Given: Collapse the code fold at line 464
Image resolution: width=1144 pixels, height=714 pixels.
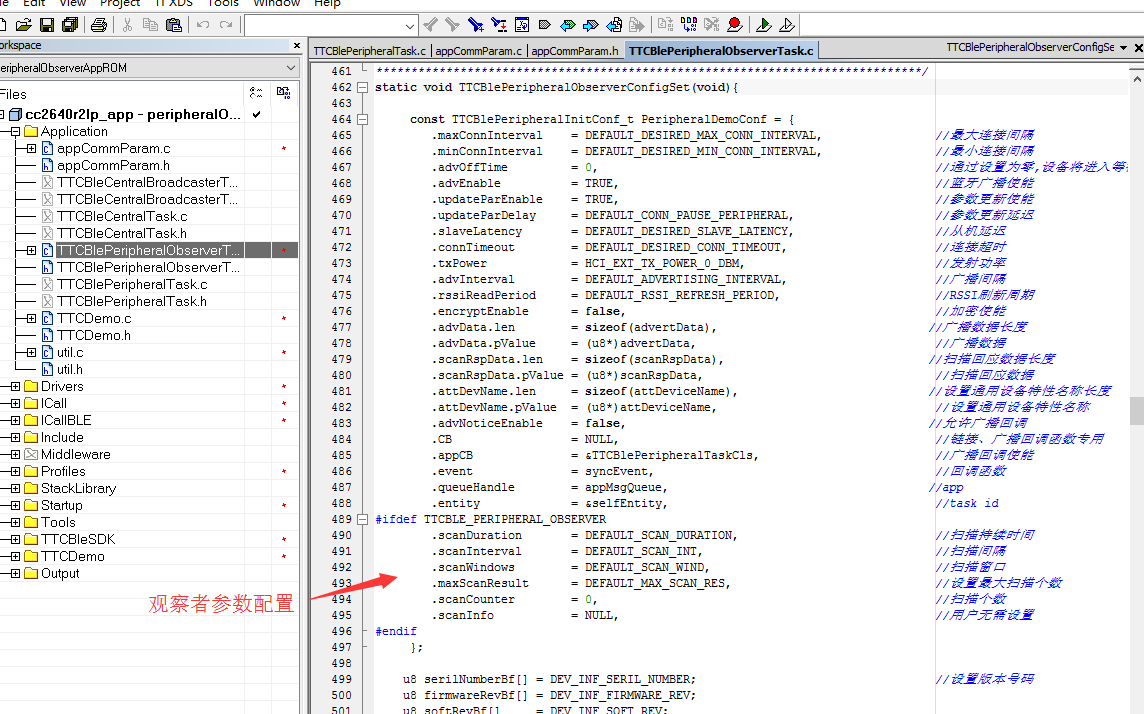Looking at the screenshot, I should coord(363,120).
